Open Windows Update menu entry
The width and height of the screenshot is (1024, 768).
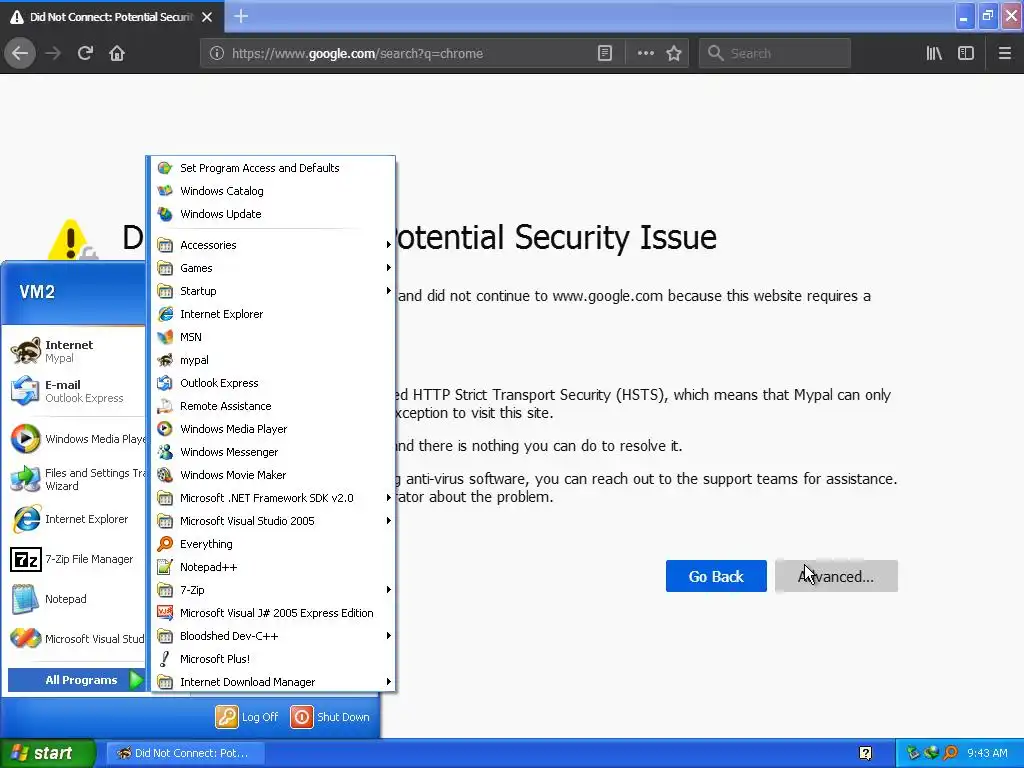[273, 214]
